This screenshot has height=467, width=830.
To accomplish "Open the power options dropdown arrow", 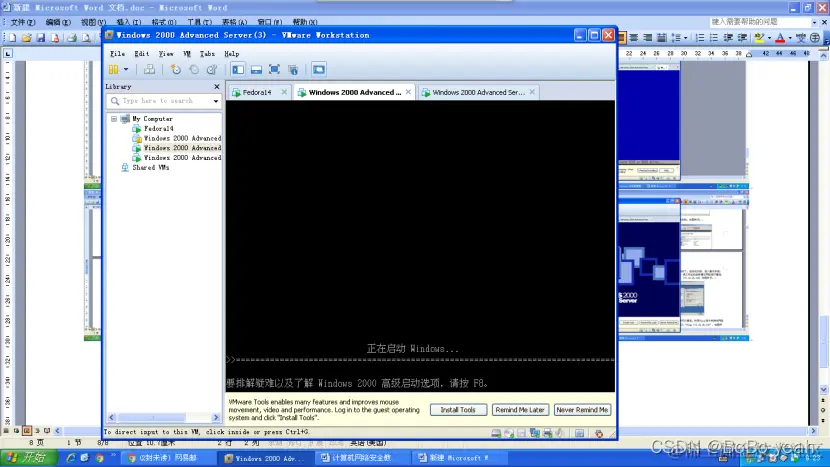I will [126, 69].
